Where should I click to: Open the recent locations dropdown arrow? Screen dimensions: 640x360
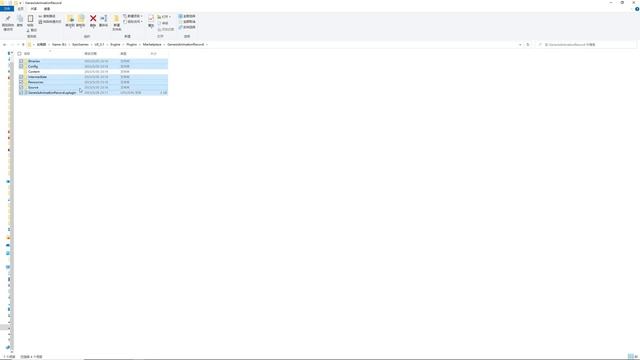pos(18,44)
